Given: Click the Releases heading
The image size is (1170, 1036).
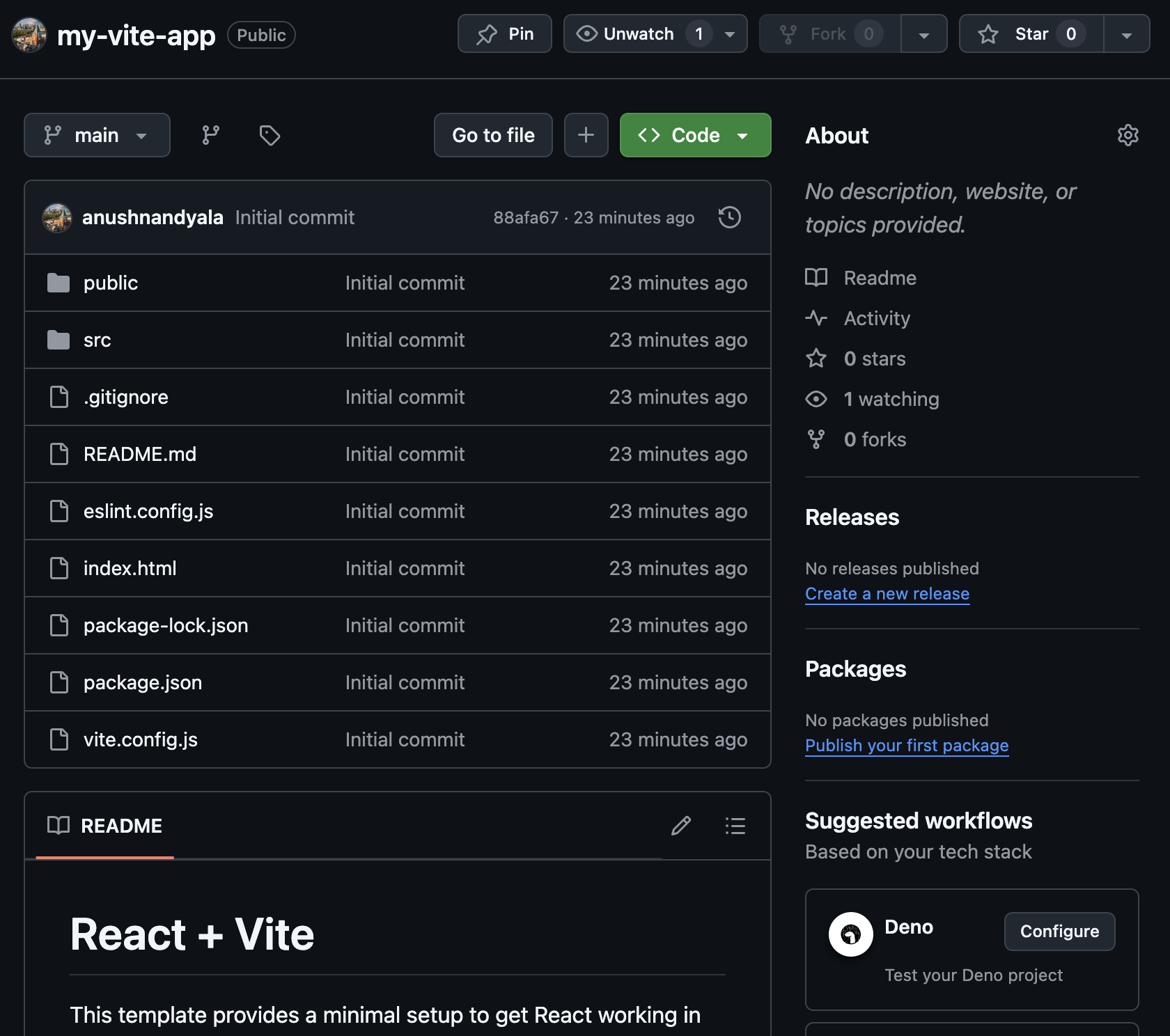Looking at the screenshot, I should point(852,517).
